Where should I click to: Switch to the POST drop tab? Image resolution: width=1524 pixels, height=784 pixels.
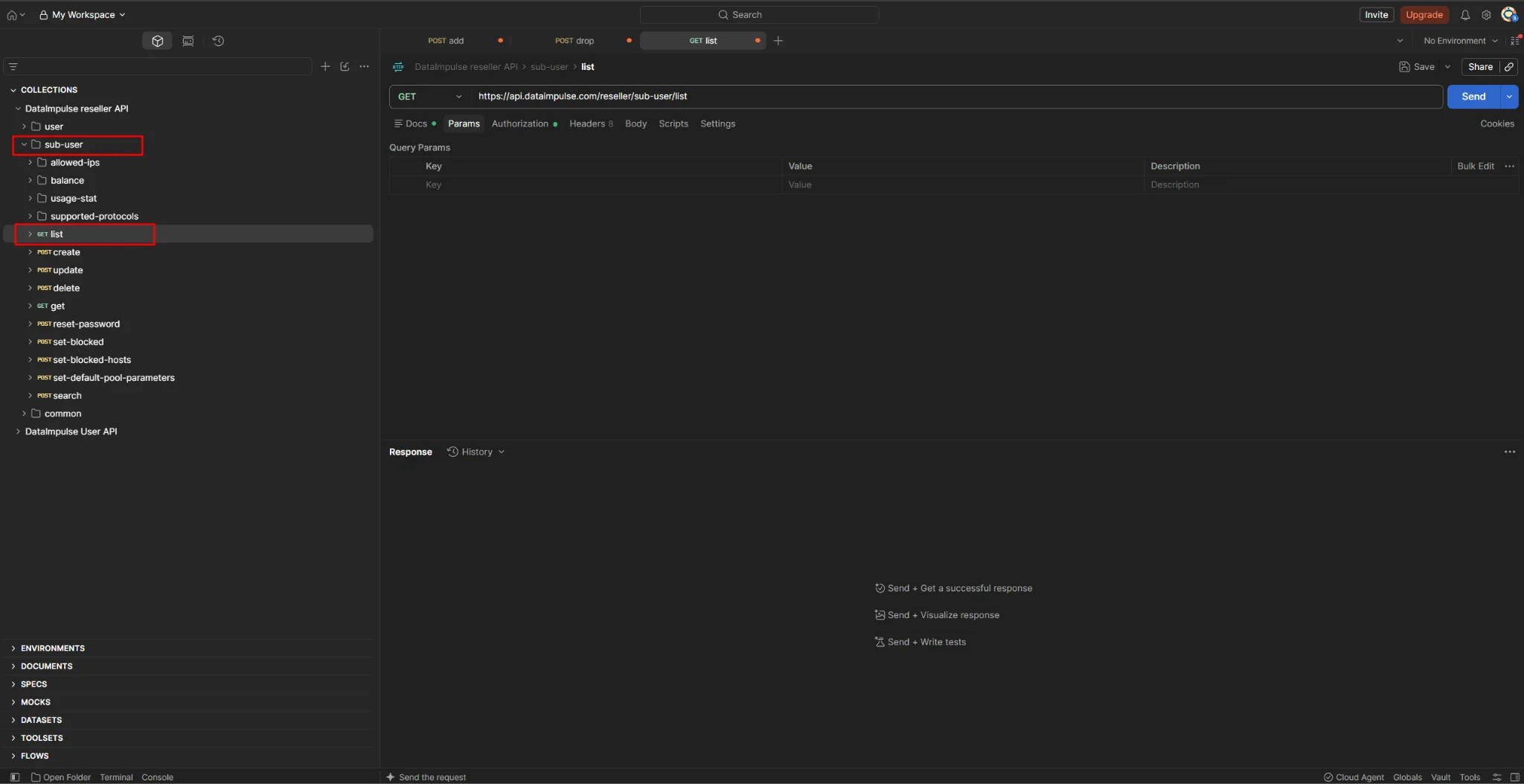(x=574, y=41)
